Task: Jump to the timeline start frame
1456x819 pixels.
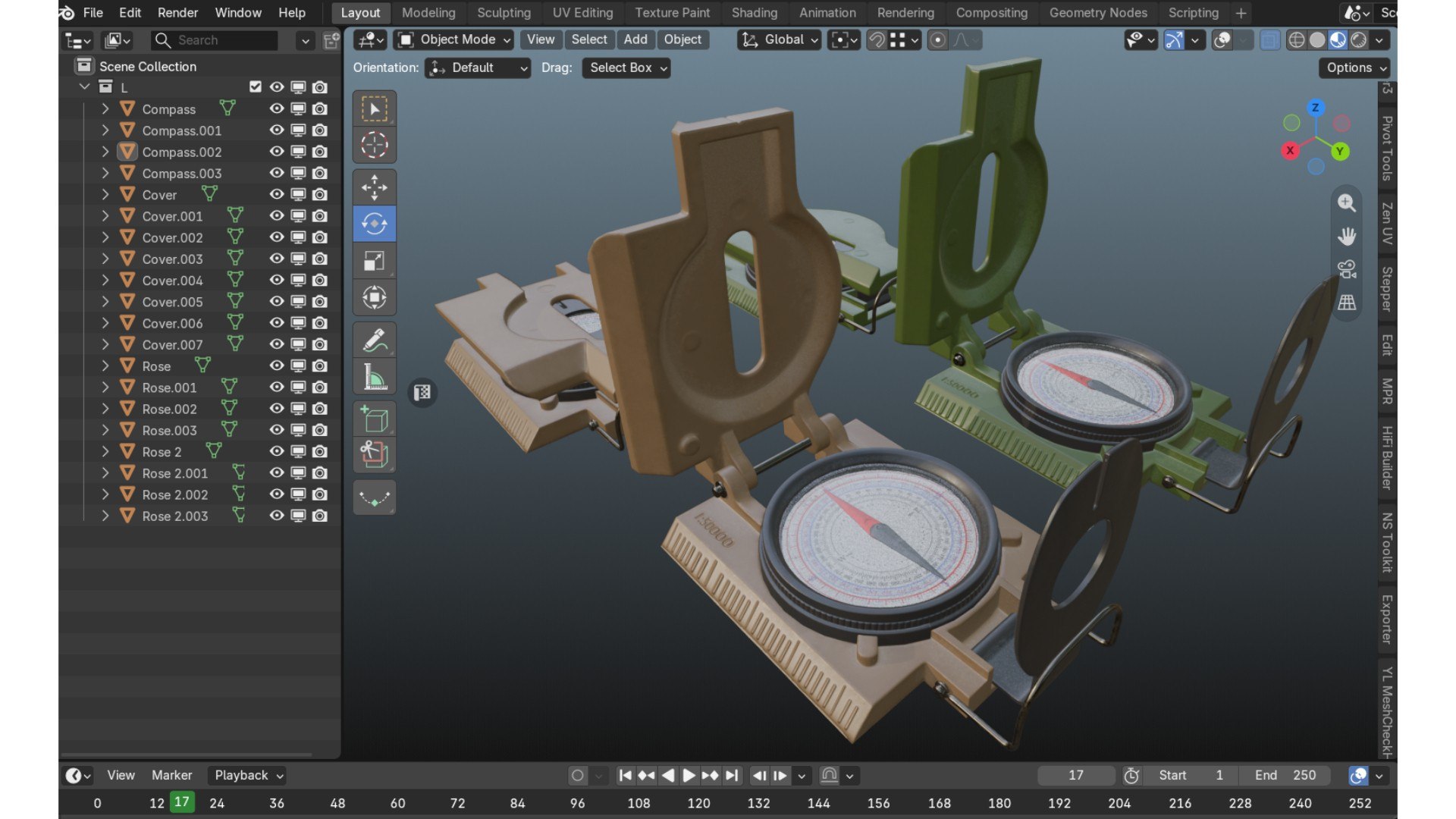Action: 625,775
